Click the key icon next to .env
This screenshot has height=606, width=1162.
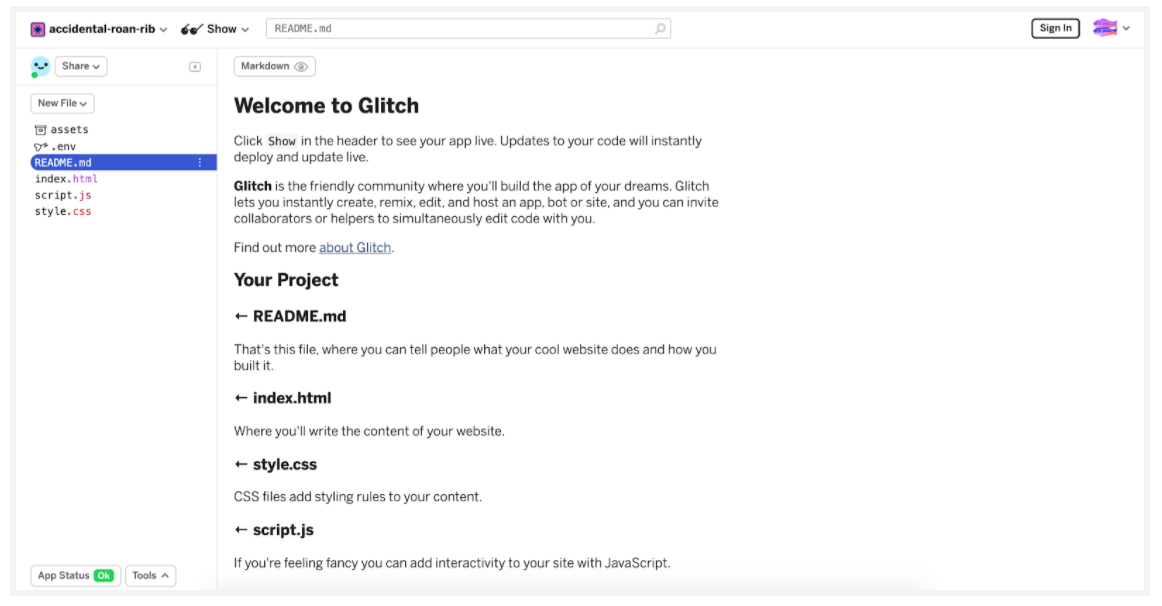[x=41, y=147]
